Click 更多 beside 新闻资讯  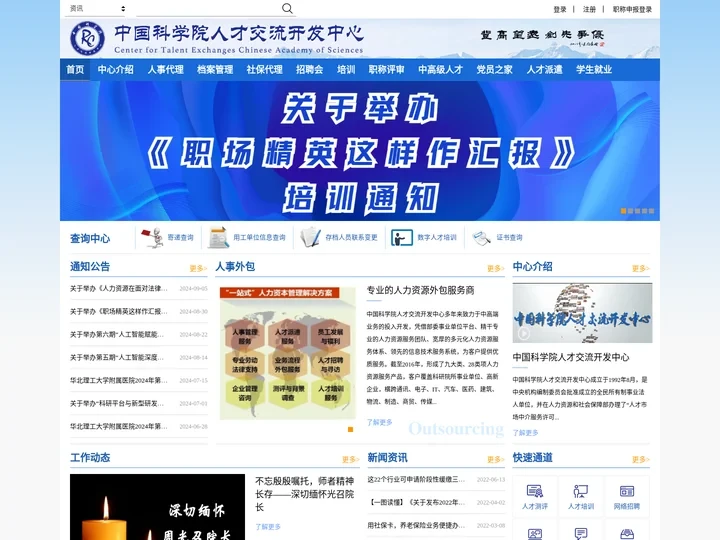click(x=496, y=459)
